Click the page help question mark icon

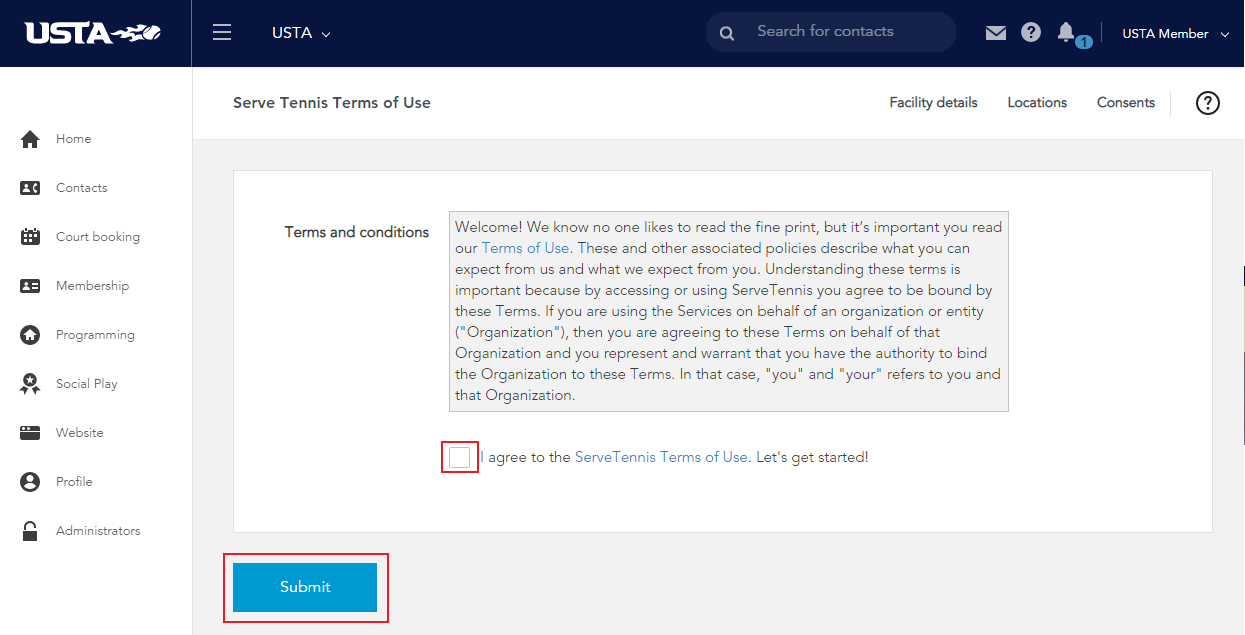point(1208,103)
